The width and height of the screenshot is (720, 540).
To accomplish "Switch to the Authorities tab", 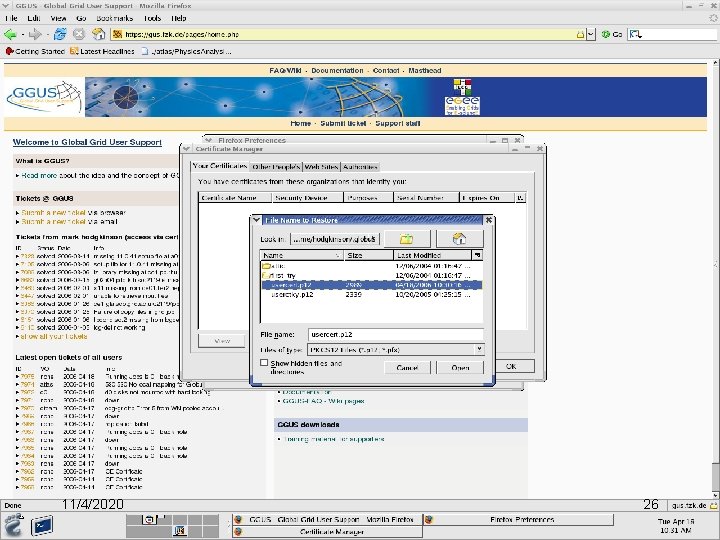I will pos(359,166).
